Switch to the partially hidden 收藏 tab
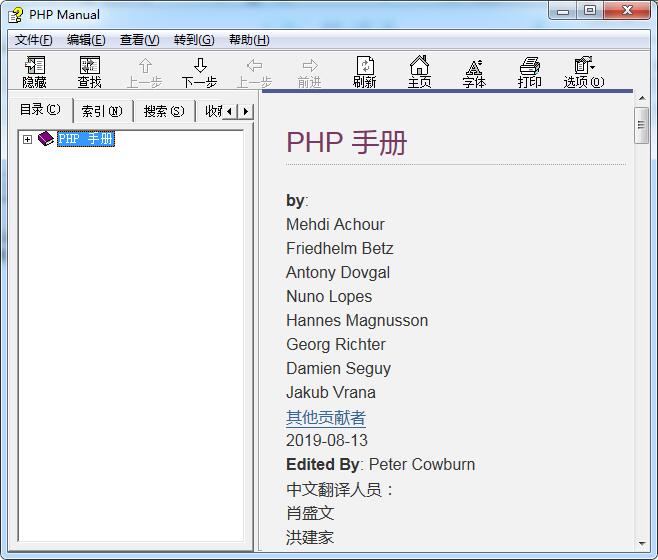 tap(213, 111)
